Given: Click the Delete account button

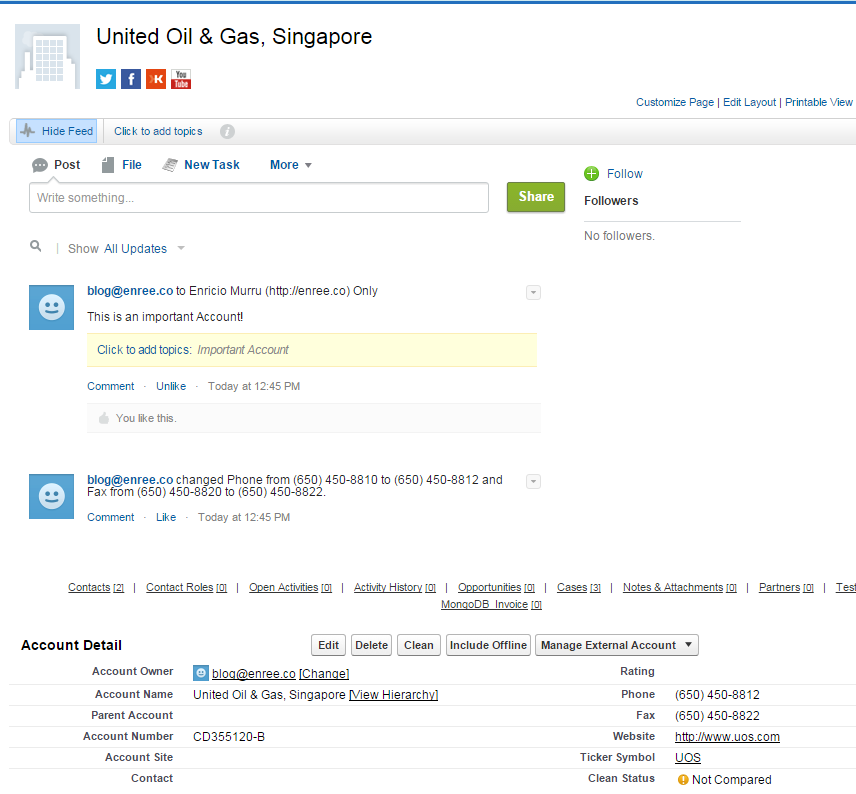Looking at the screenshot, I should (371, 645).
